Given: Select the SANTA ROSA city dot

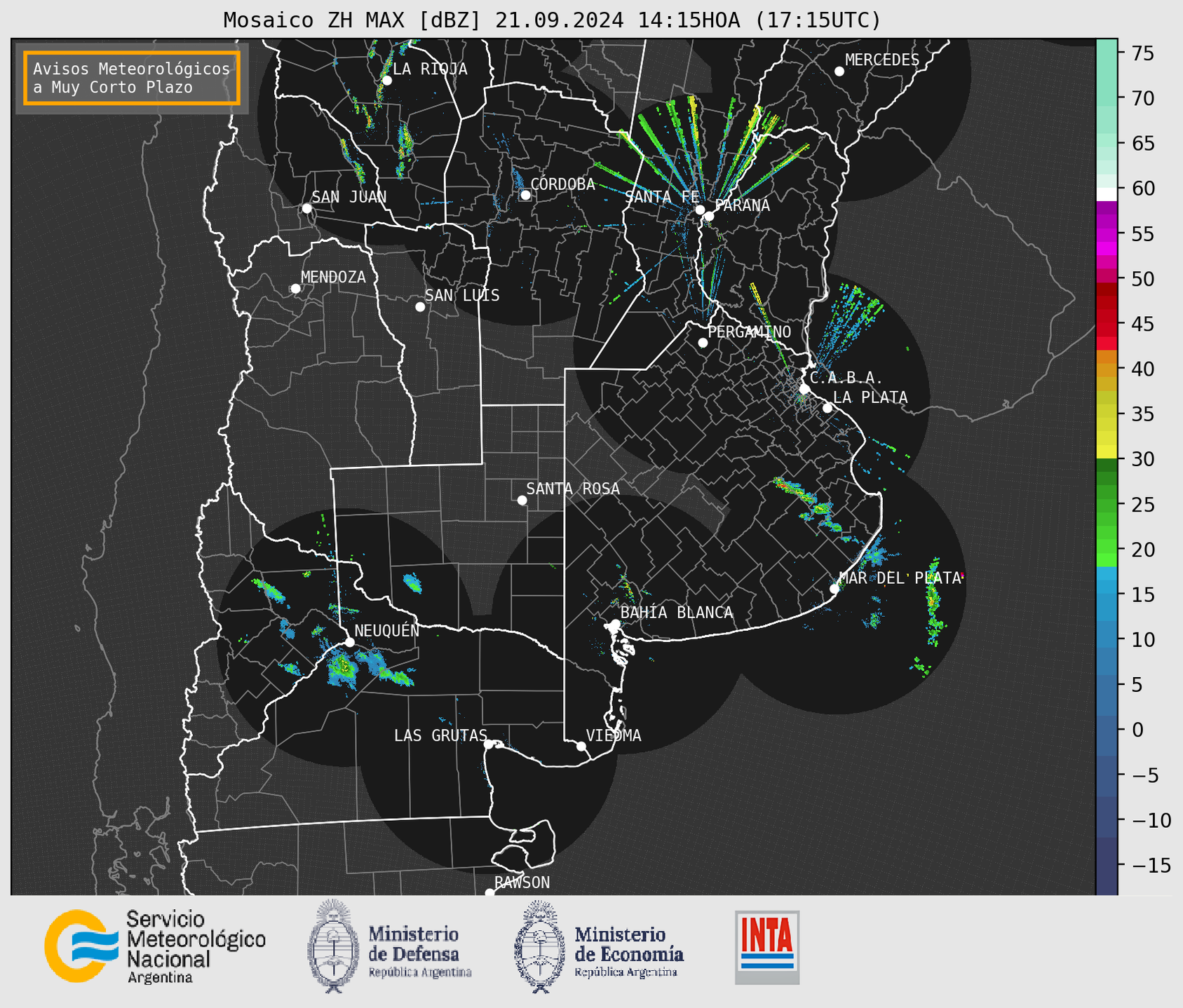Looking at the screenshot, I should 522,500.
